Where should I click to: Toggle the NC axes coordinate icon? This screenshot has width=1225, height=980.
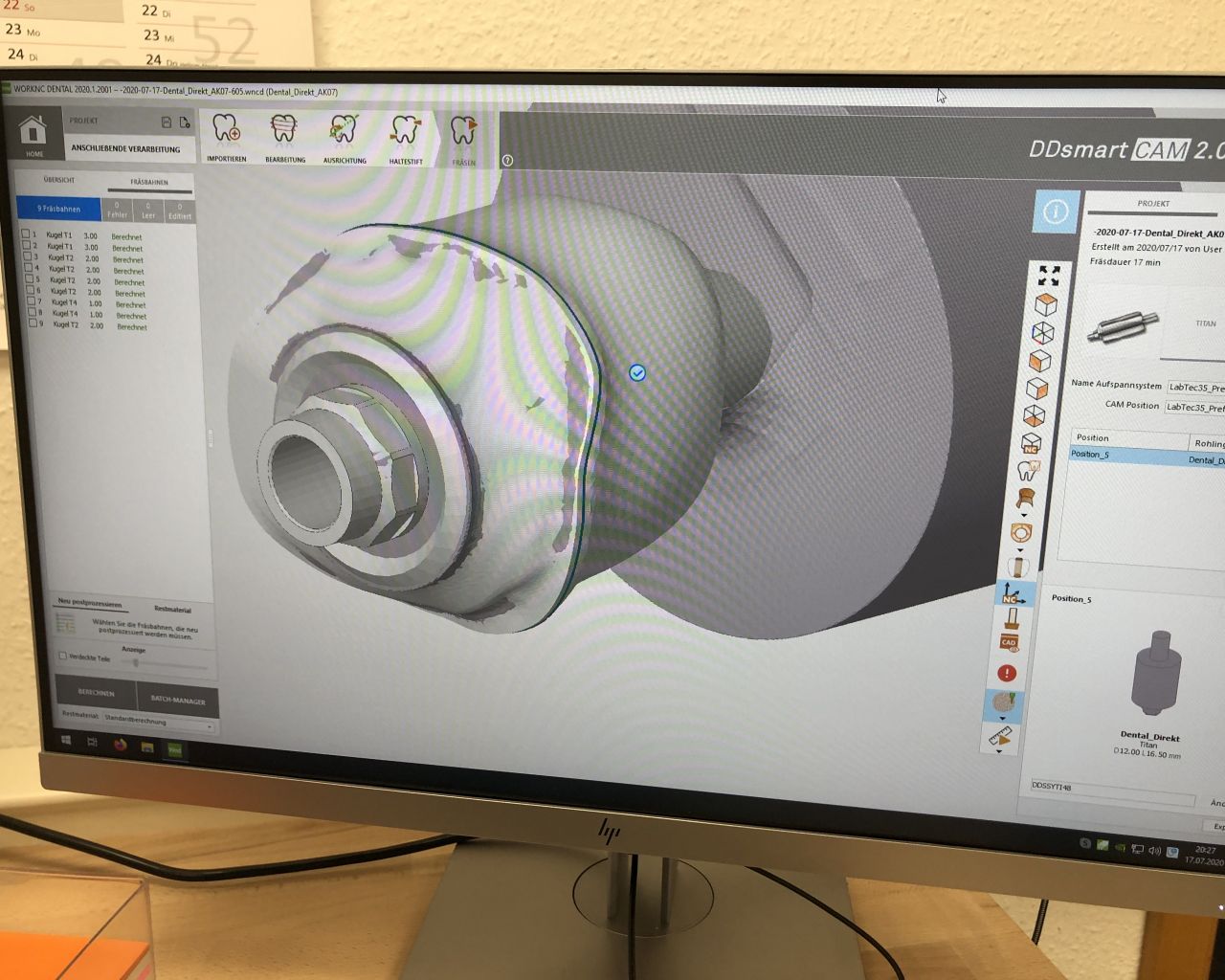click(x=1013, y=594)
